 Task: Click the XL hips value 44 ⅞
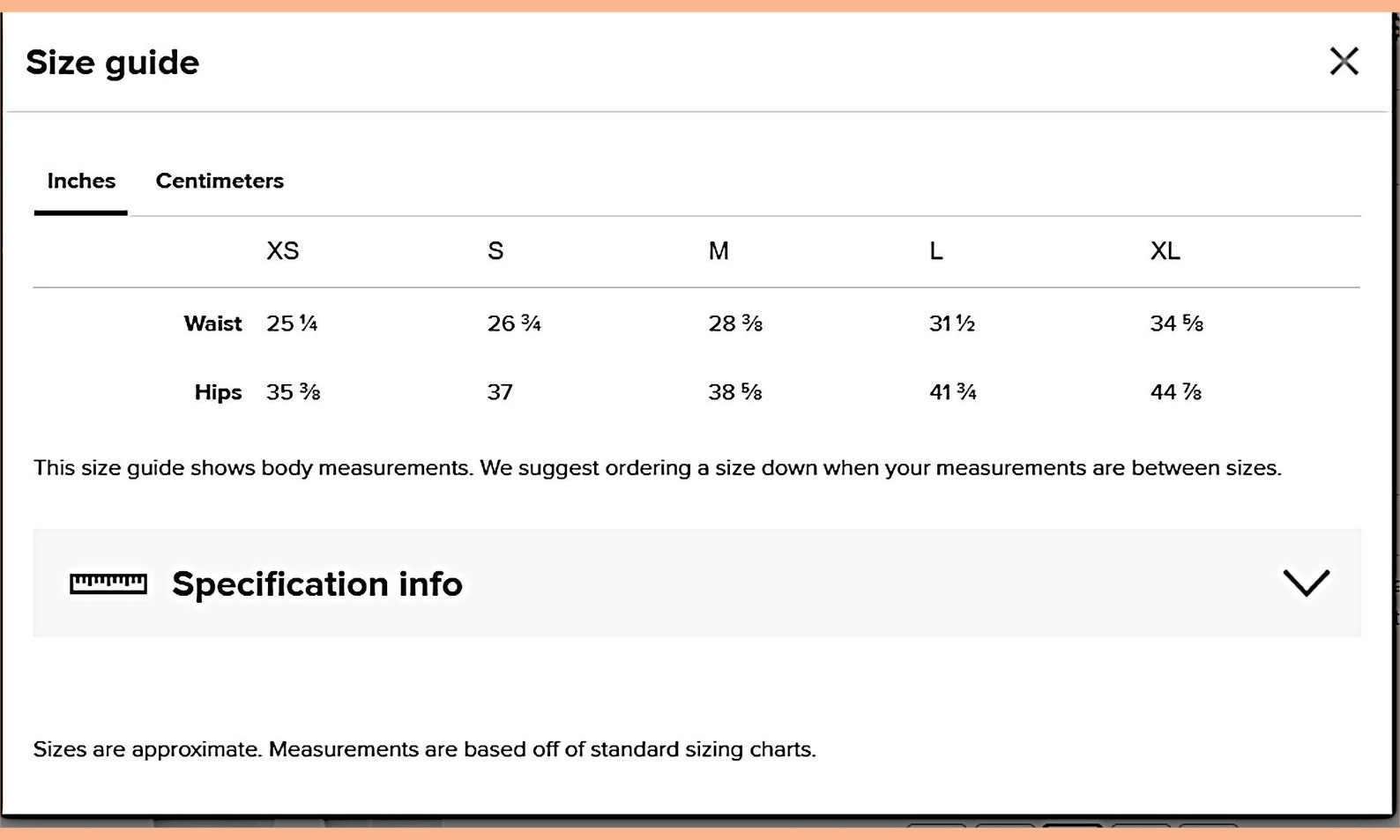click(x=1176, y=392)
